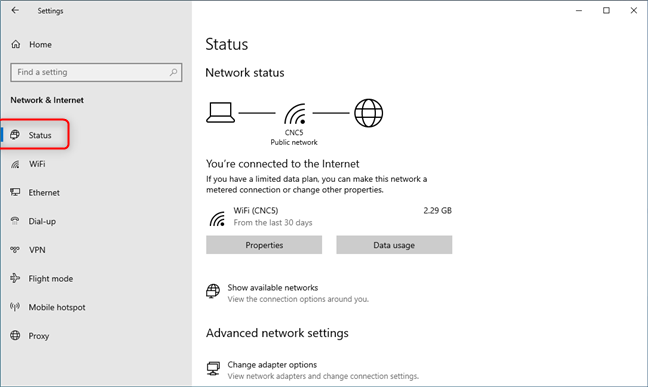Go back with the Settings back arrow
Image resolution: width=648 pixels, height=387 pixels.
coord(15,10)
